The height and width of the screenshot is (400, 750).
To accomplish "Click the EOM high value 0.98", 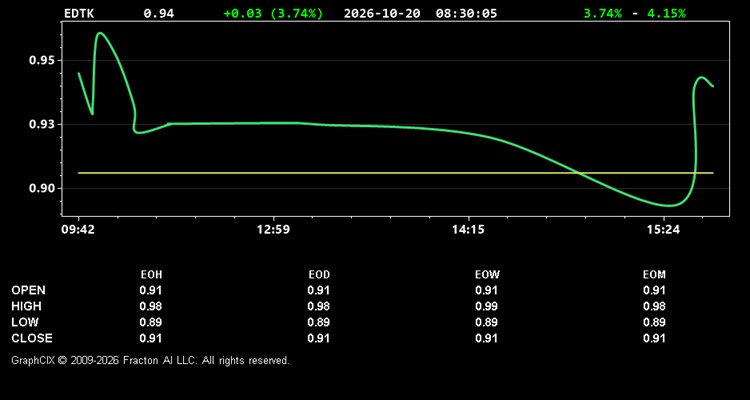I will click(654, 306).
